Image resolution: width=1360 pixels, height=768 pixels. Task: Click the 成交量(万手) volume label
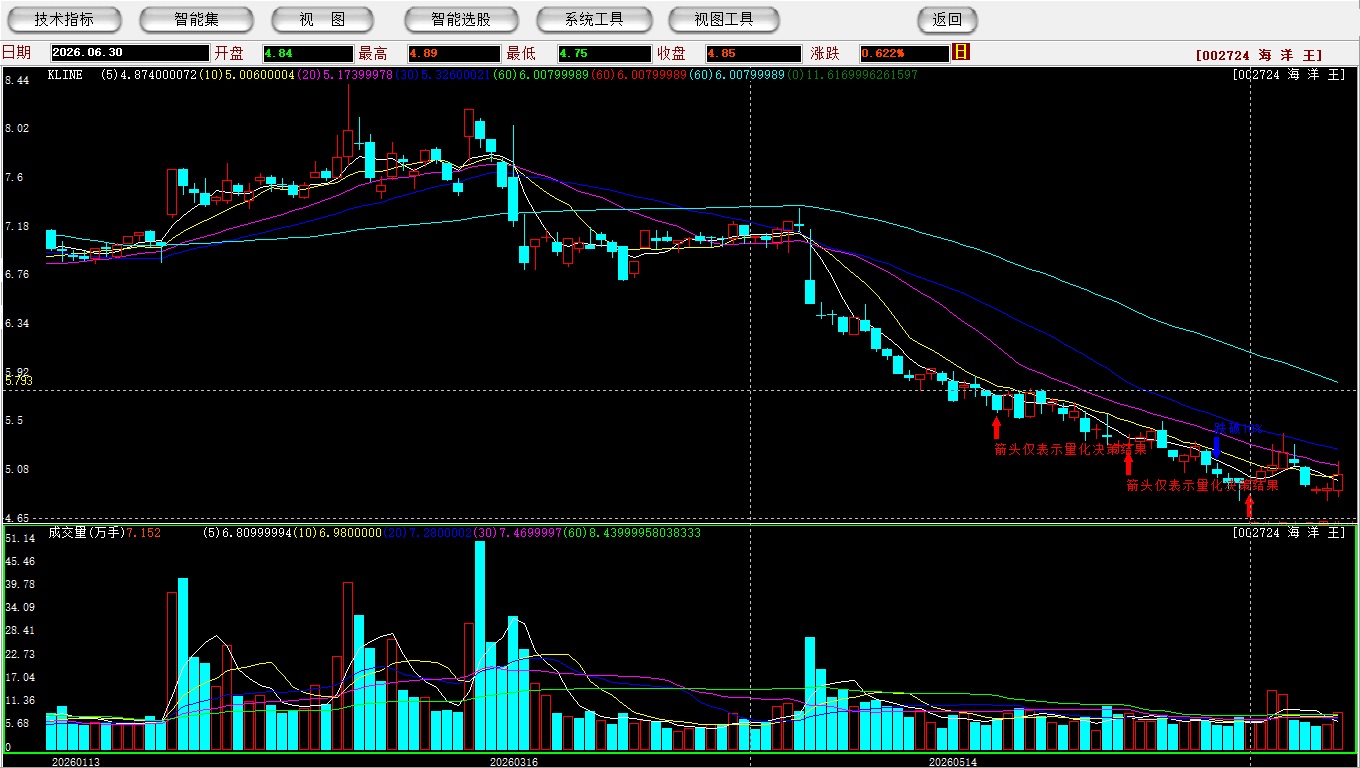click(85, 533)
